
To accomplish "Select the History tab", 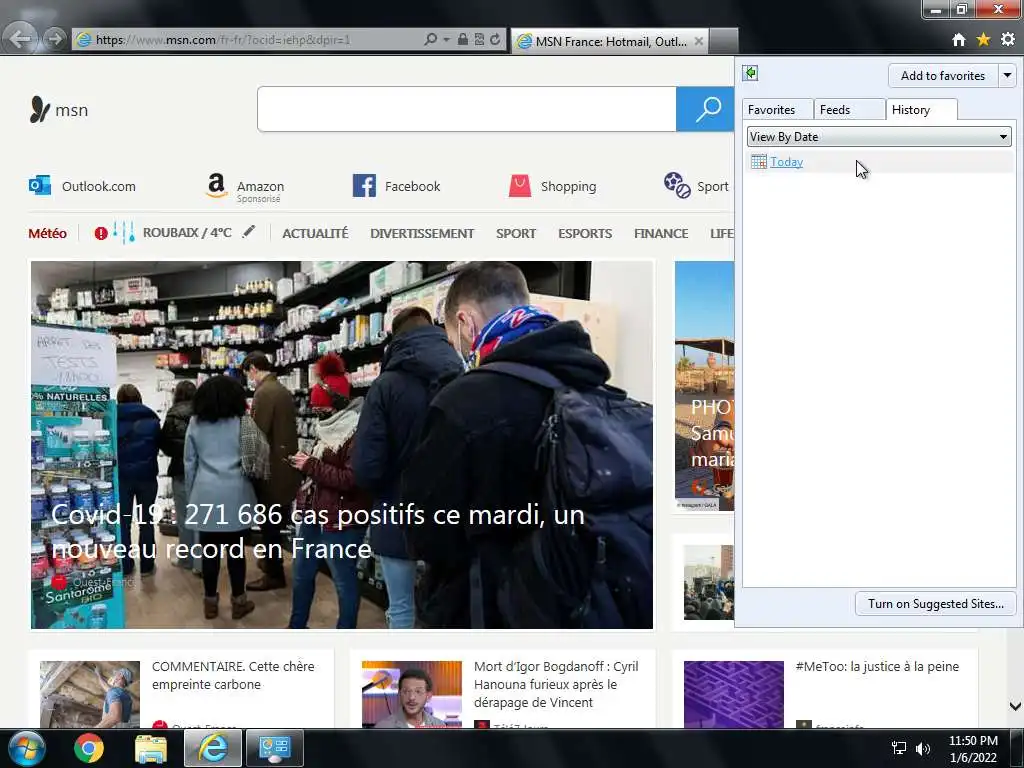I will (x=921, y=110).
